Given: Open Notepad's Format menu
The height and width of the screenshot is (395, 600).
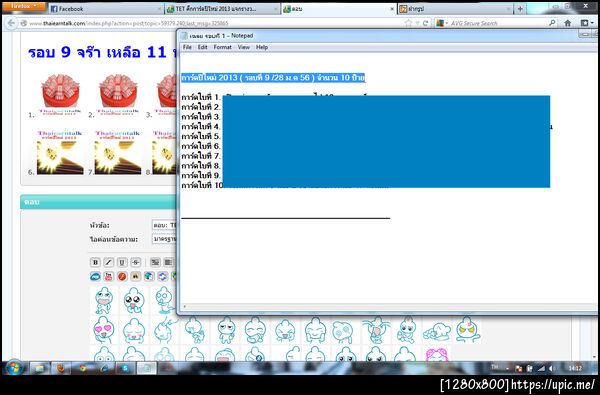Looking at the screenshot, I should (x=222, y=47).
